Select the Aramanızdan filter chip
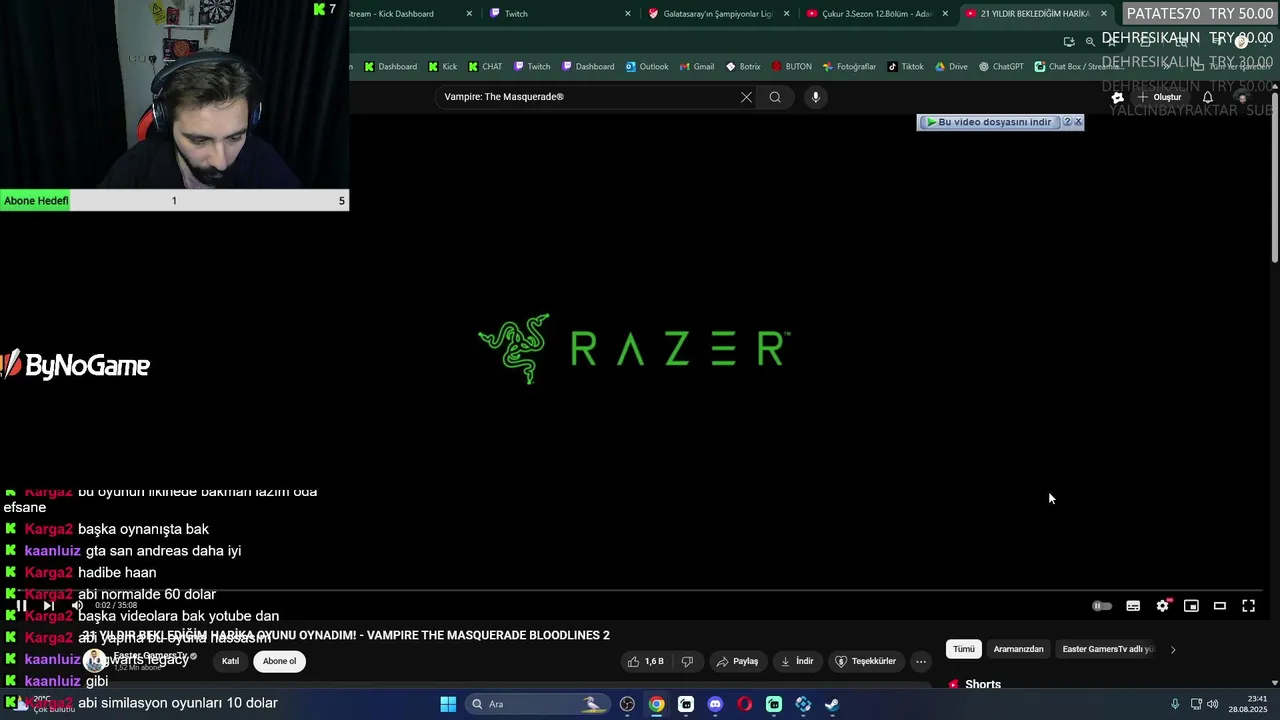 [x=1018, y=649]
